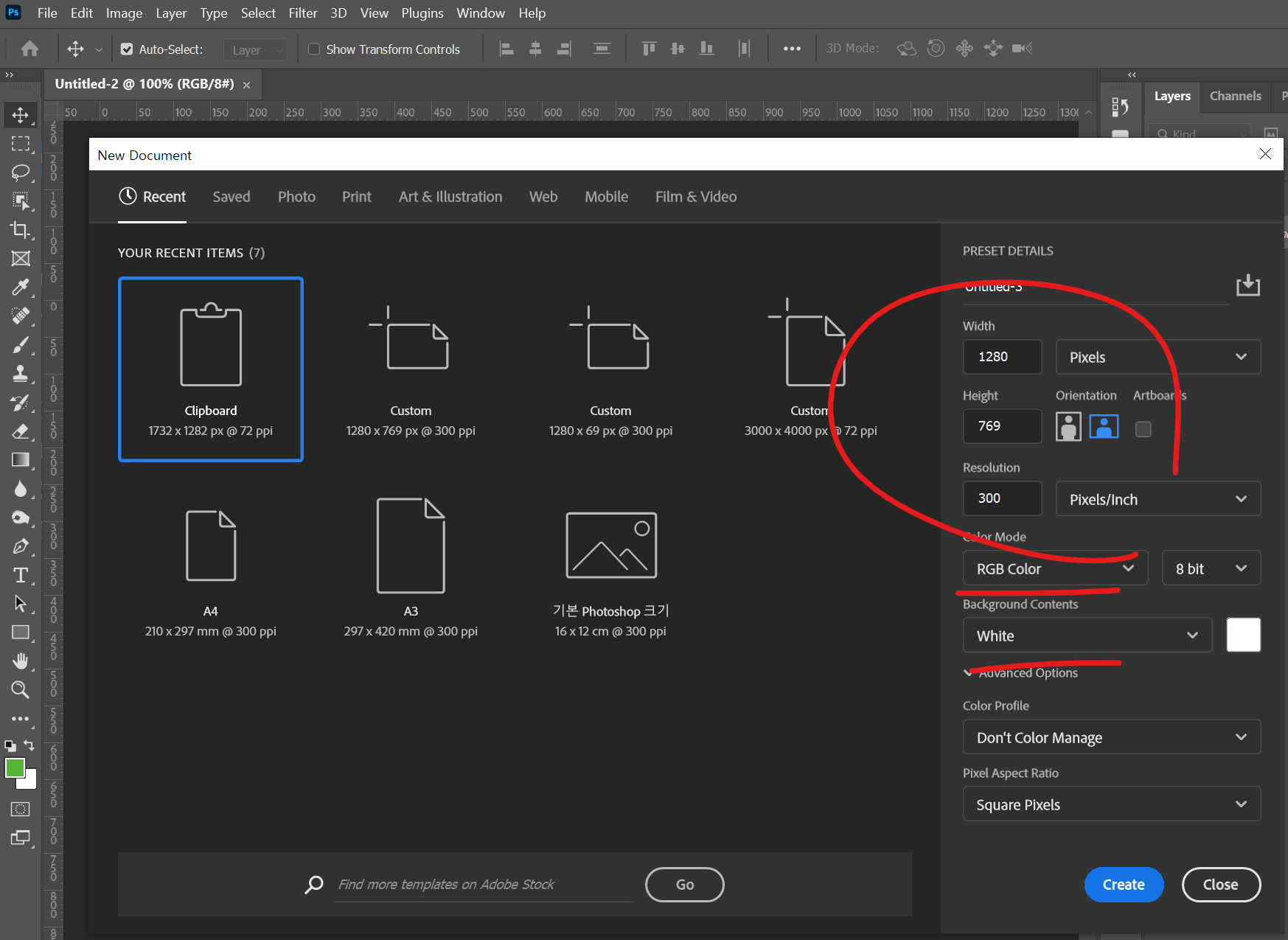1288x940 pixels.
Task: Switch to the Saved tab
Action: tap(232, 197)
